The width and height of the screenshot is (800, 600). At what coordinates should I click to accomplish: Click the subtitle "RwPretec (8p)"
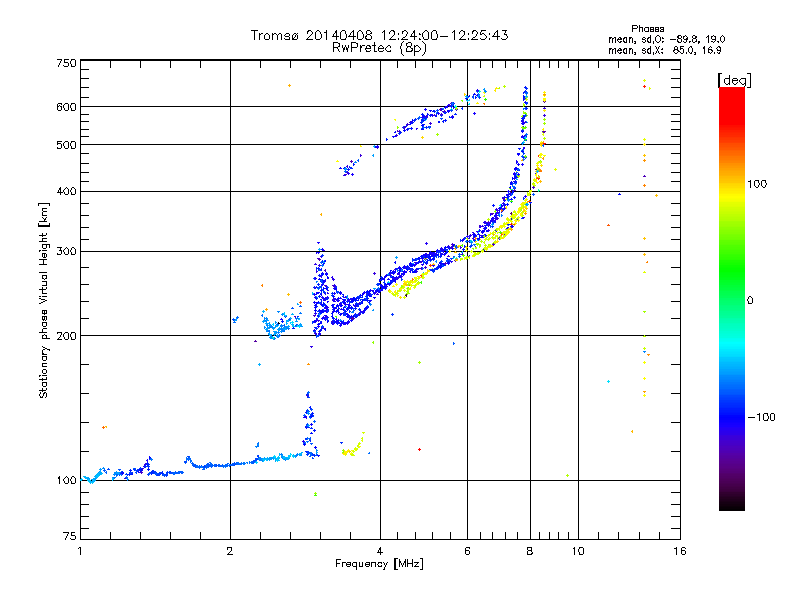coord(379,48)
